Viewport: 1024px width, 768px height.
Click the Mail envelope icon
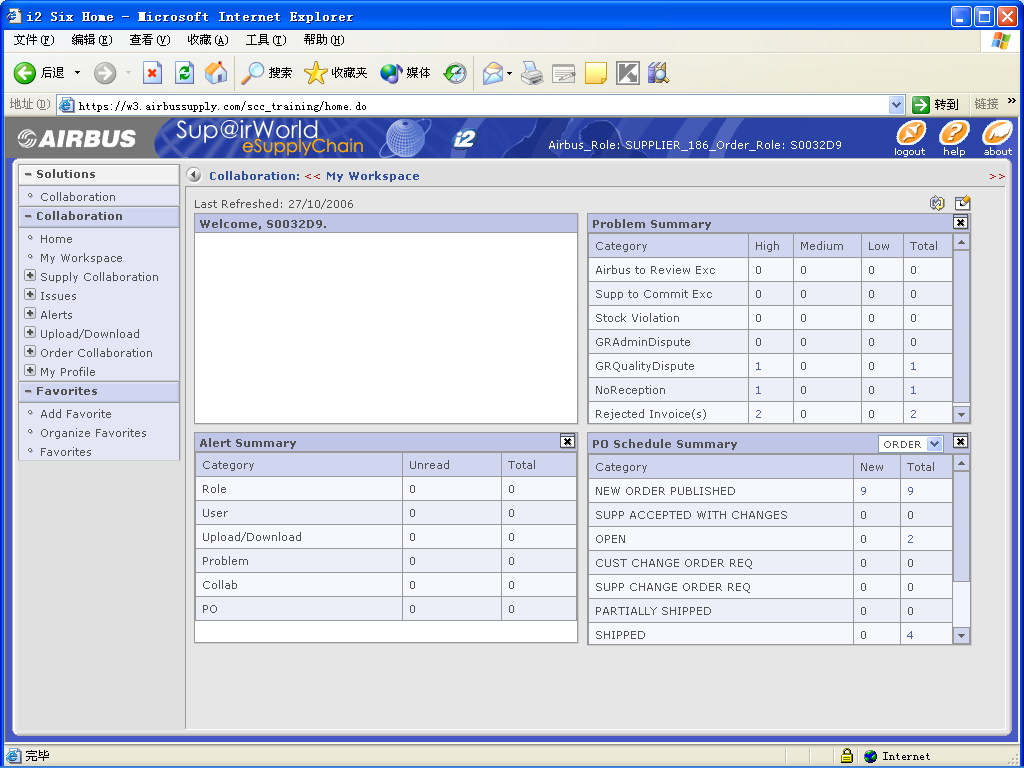493,73
